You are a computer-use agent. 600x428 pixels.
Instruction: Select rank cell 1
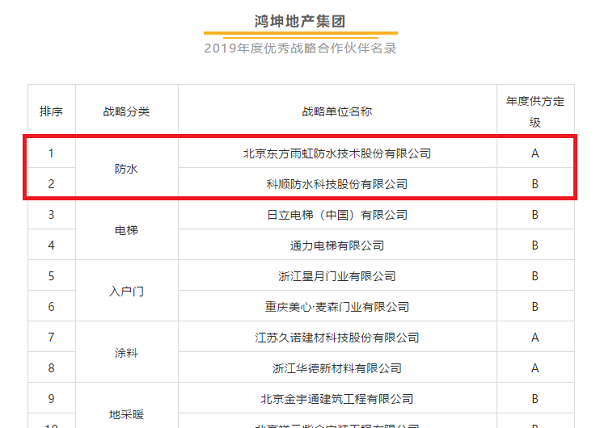[x=51, y=154]
